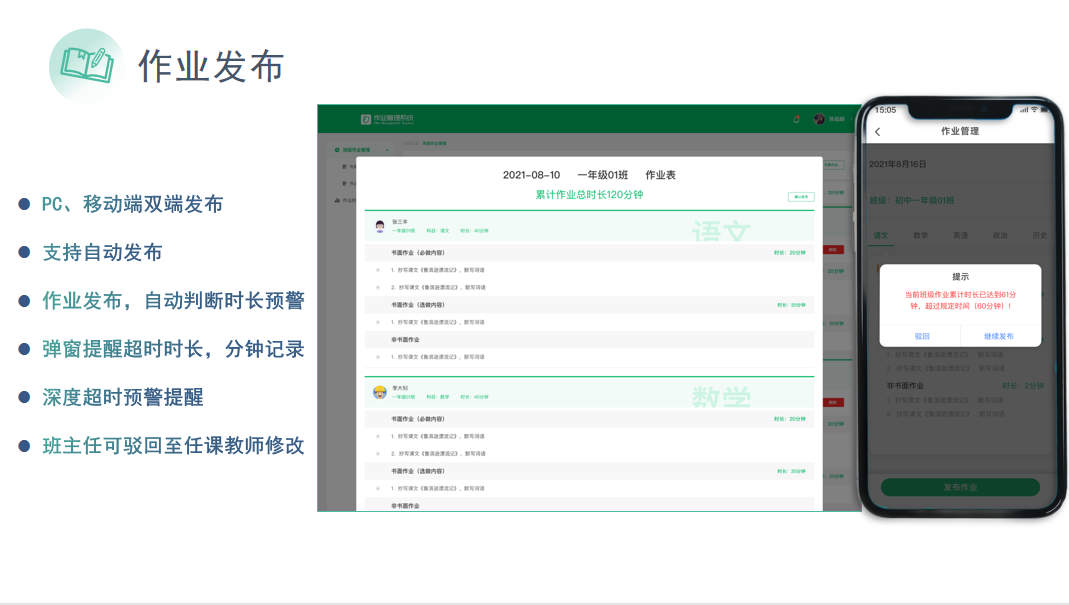Switch to the 语文 tab on phone
The height and width of the screenshot is (605, 1069).
(x=881, y=235)
